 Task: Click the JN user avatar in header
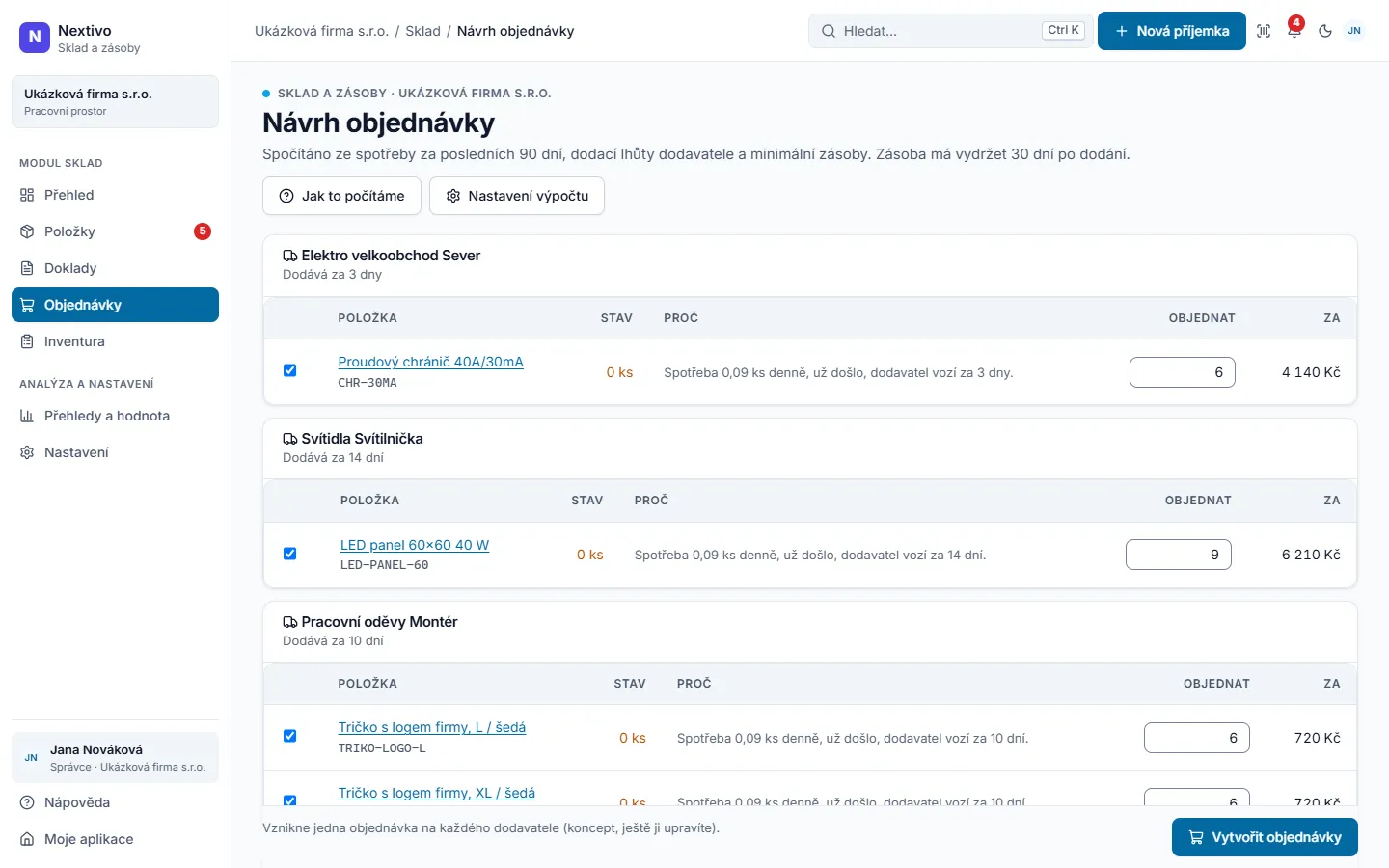(1354, 31)
